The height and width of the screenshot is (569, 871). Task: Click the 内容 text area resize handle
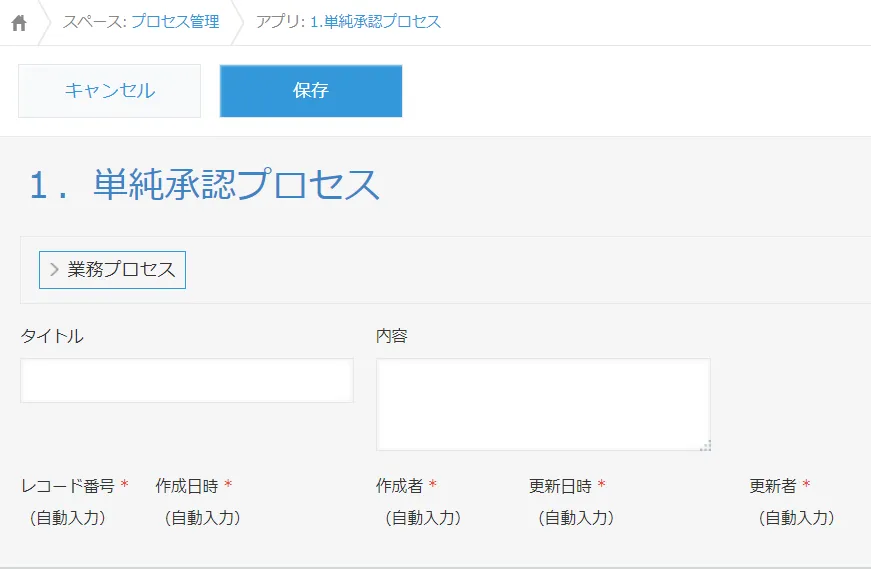pos(705,446)
